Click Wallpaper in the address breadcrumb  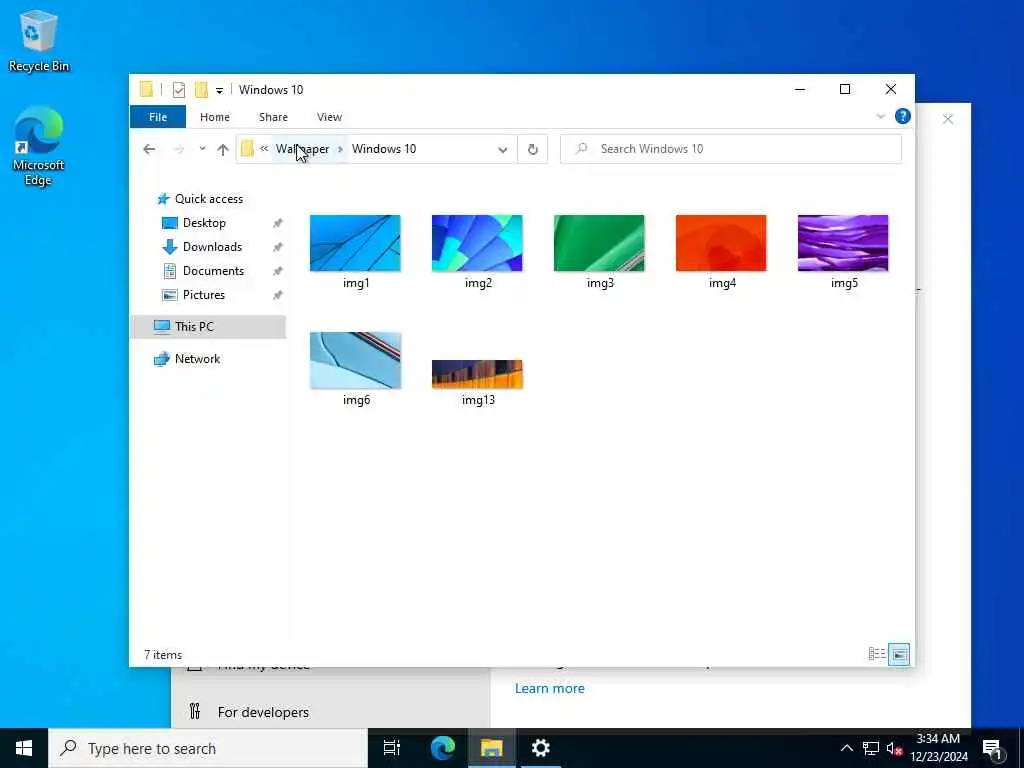coord(302,149)
